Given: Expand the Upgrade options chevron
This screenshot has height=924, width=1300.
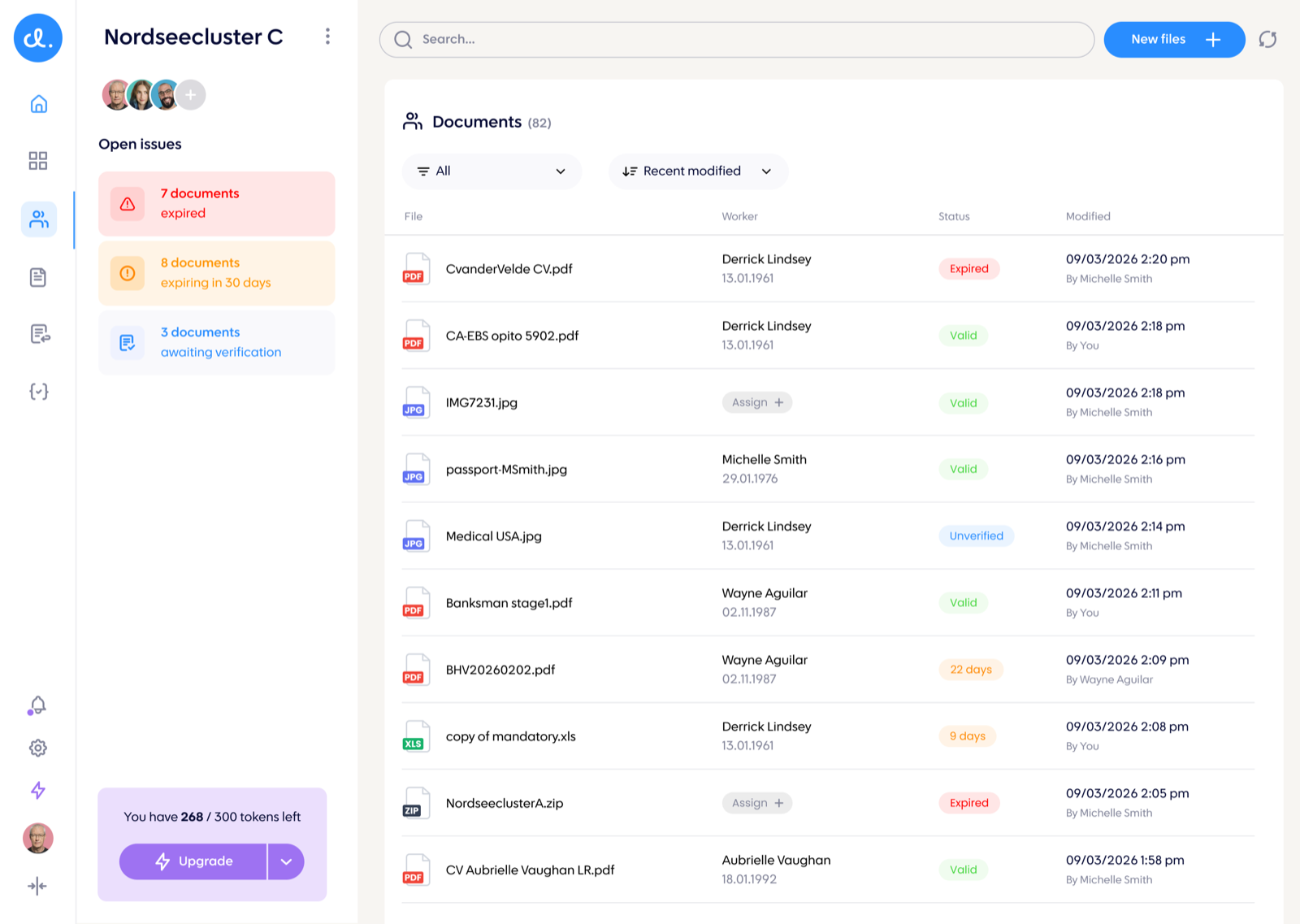Looking at the screenshot, I should pos(286,861).
